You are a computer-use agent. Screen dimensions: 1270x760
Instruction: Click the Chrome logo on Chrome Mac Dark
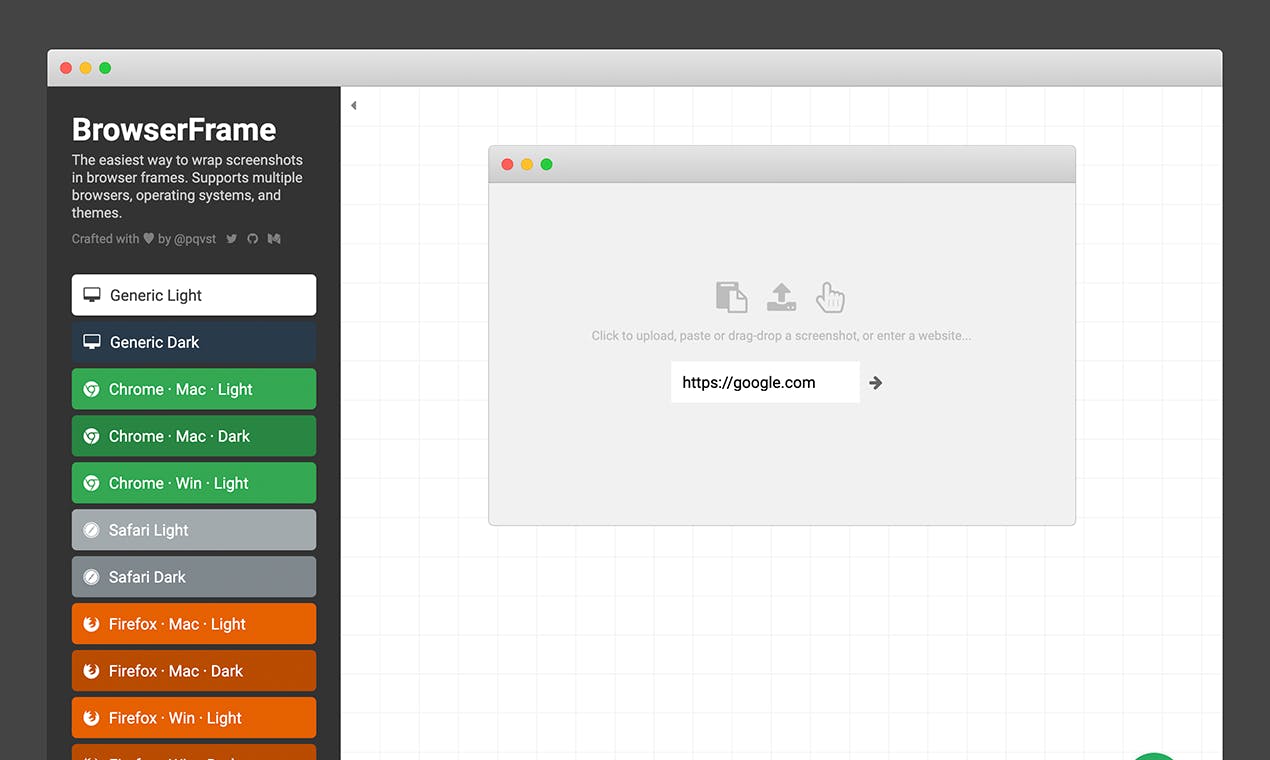[91, 436]
